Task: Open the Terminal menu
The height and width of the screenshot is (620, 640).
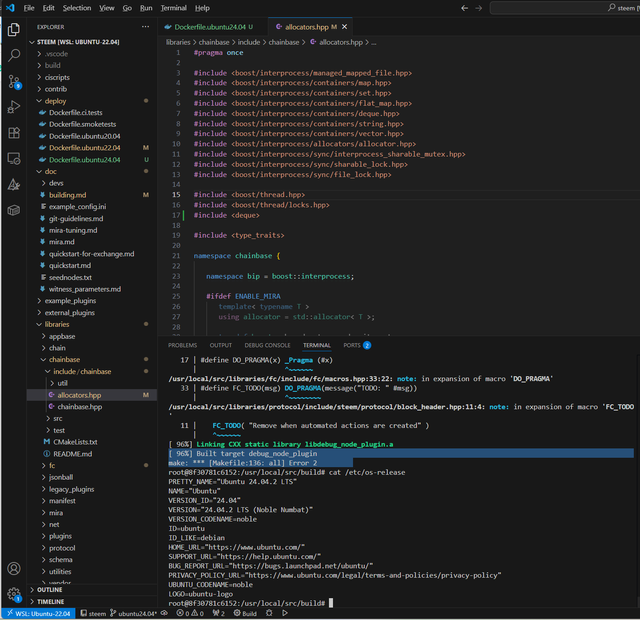Action: point(173,8)
